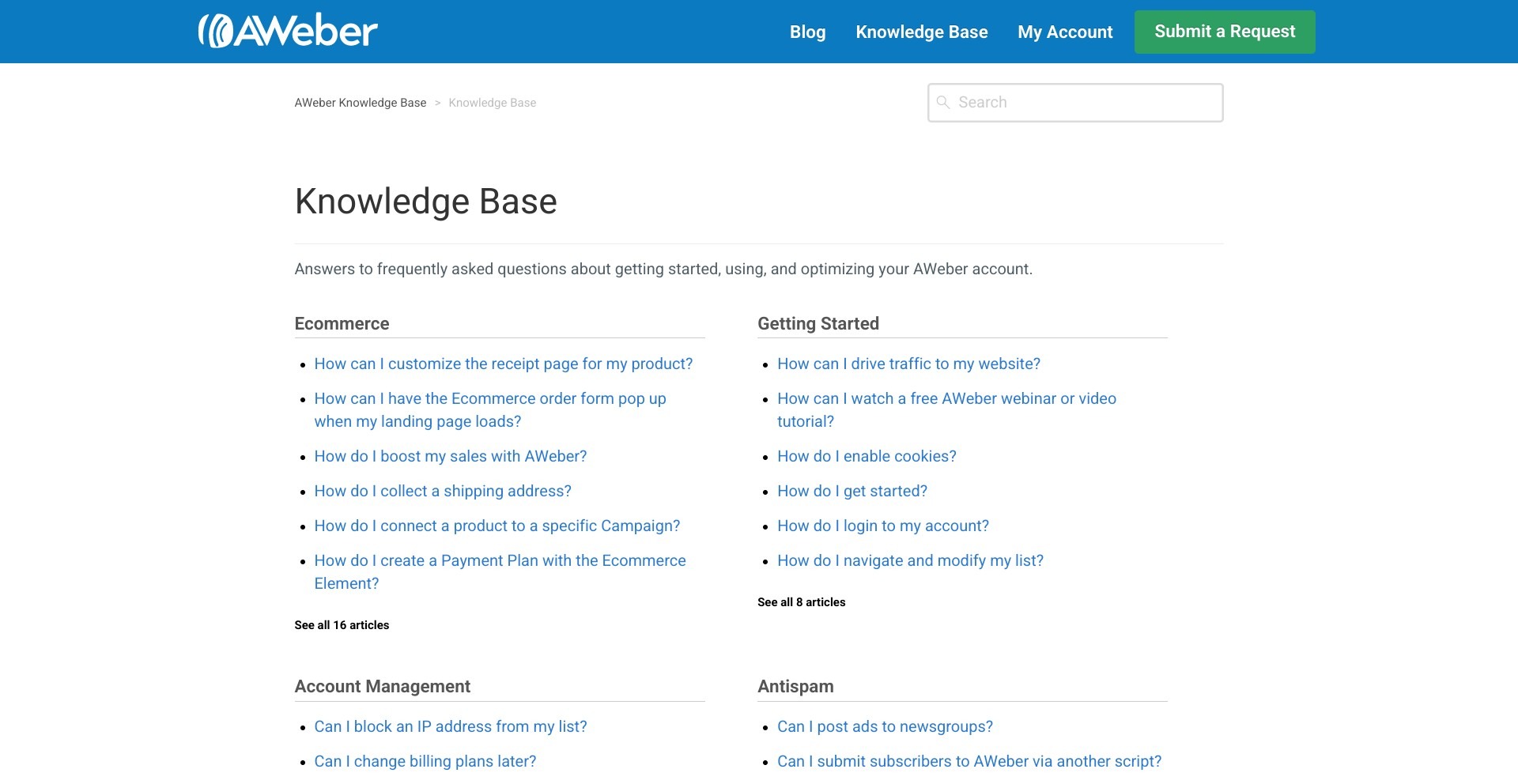Focus the Search input field

pyautogui.click(x=1075, y=103)
